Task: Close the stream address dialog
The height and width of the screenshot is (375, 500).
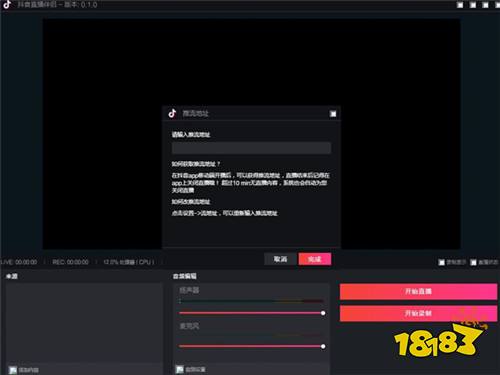Action: 333,114
